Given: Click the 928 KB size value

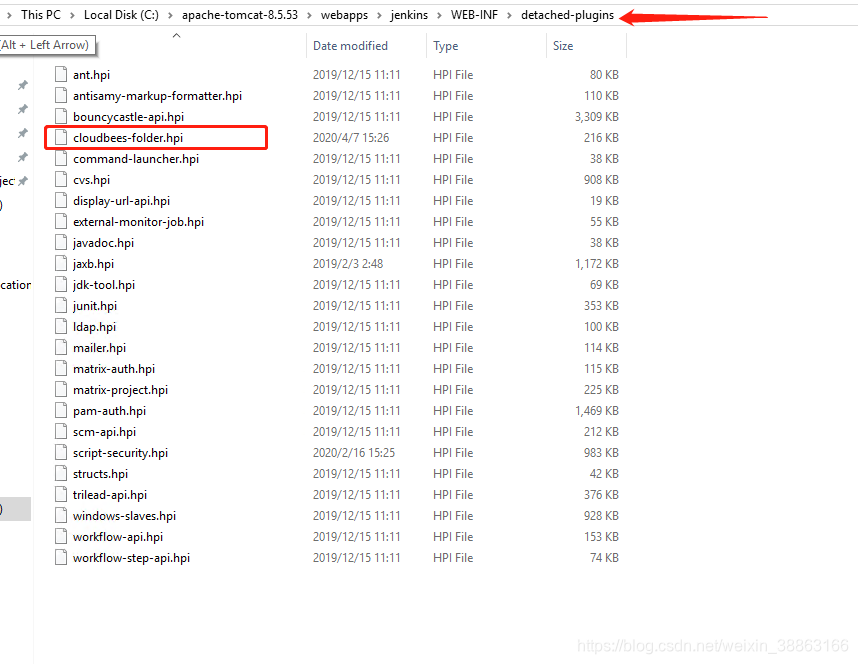Looking at the screenshot, I should click(x=601, y=516).
